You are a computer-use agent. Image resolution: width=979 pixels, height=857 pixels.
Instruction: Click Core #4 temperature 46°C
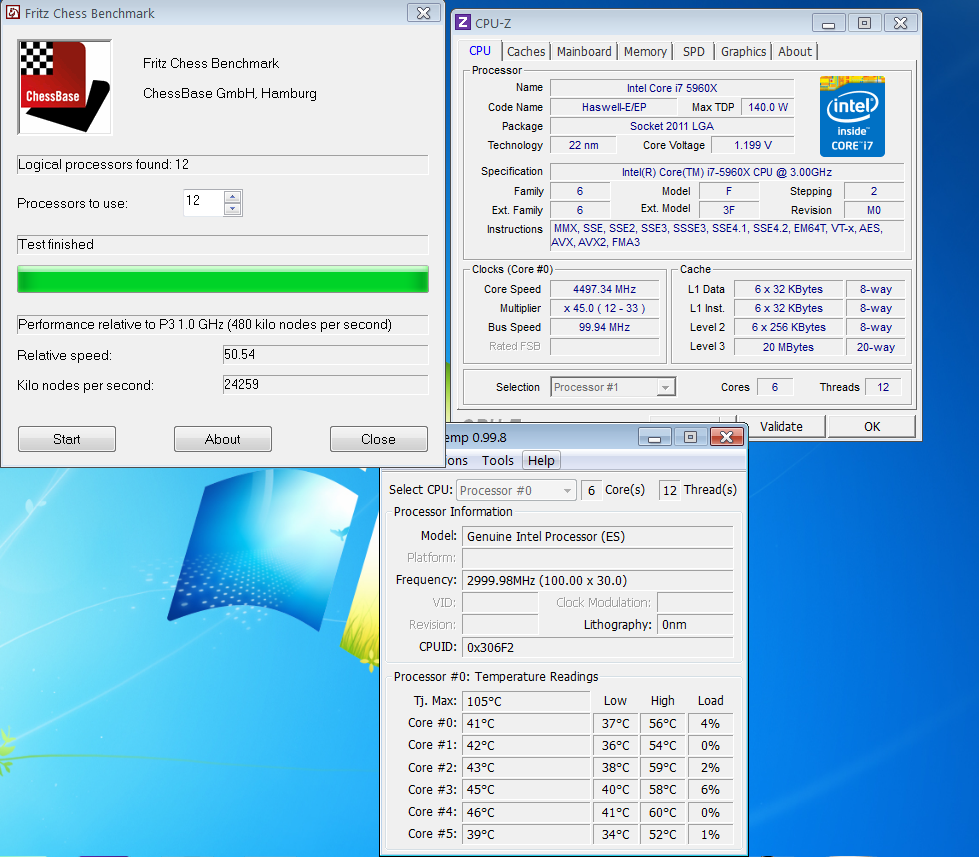pos(526,812)
